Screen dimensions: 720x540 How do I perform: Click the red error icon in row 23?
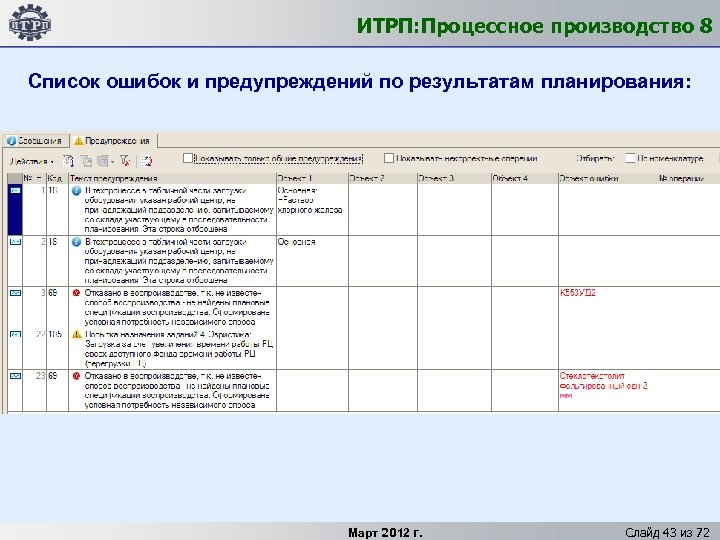coord(77,376)
